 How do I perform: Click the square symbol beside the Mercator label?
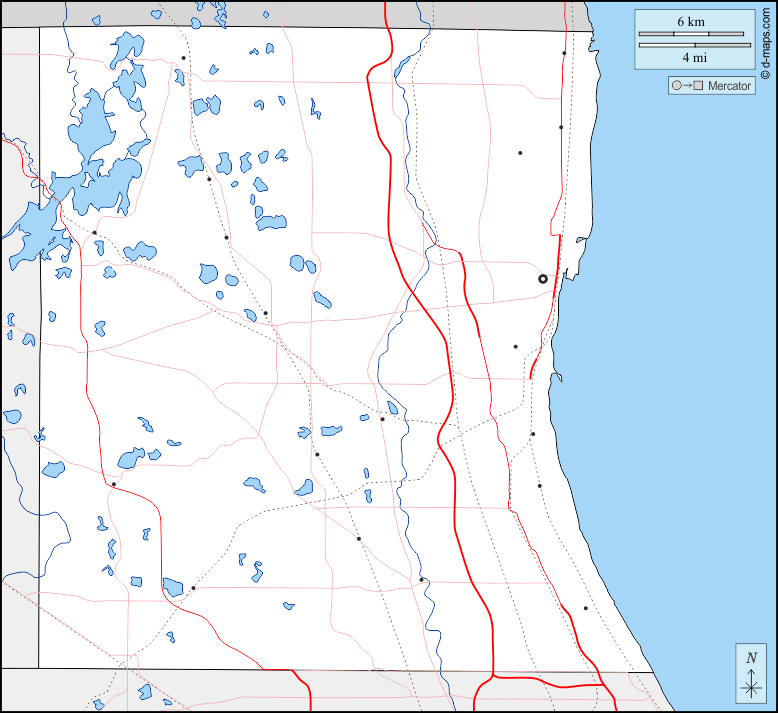tap(698, 86)
